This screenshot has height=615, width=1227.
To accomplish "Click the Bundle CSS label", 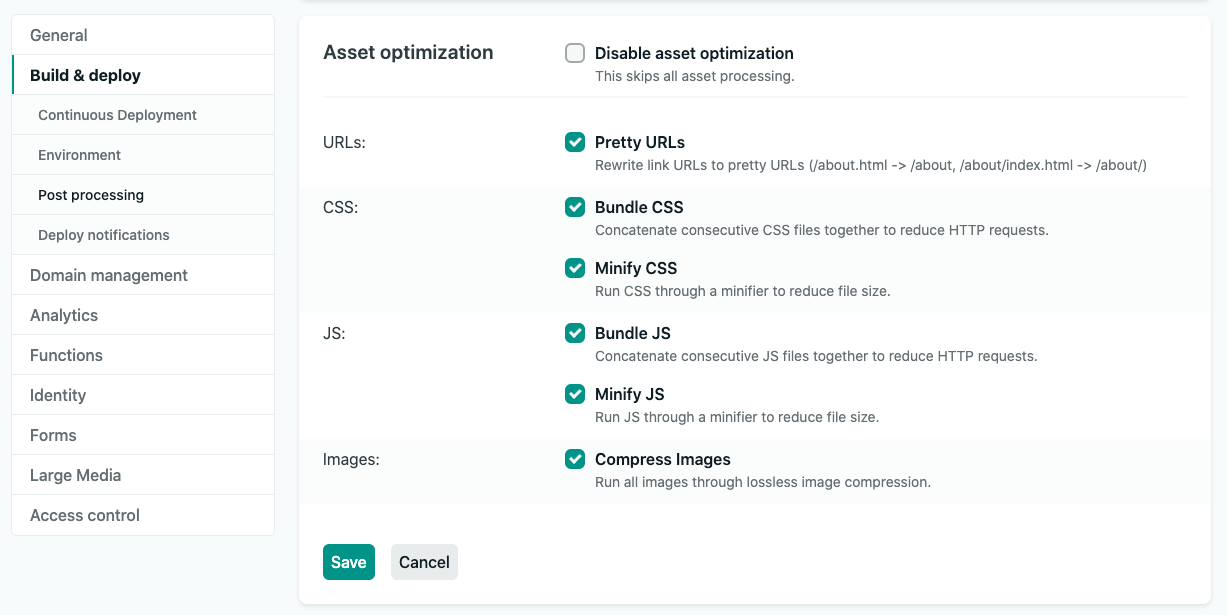I will (639, 207).
